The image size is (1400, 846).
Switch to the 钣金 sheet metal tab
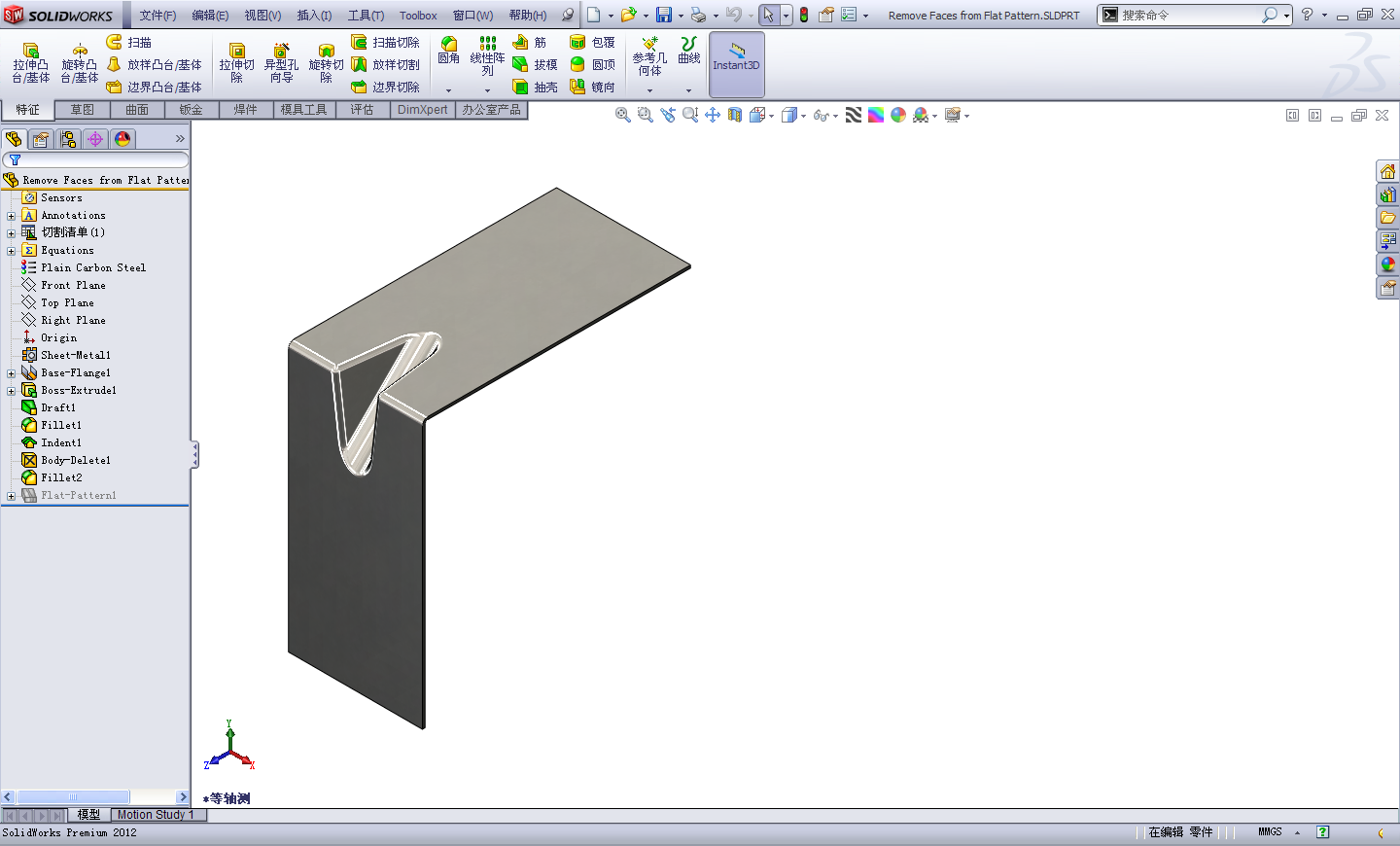[192, 110]
